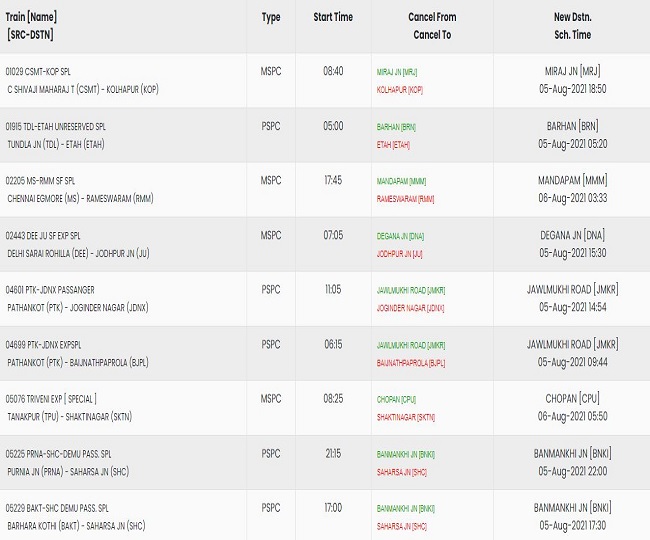Click green MIRAJ JN [MRJ] cancel-from station
This screenshot has width=650, height=540.
399,73
